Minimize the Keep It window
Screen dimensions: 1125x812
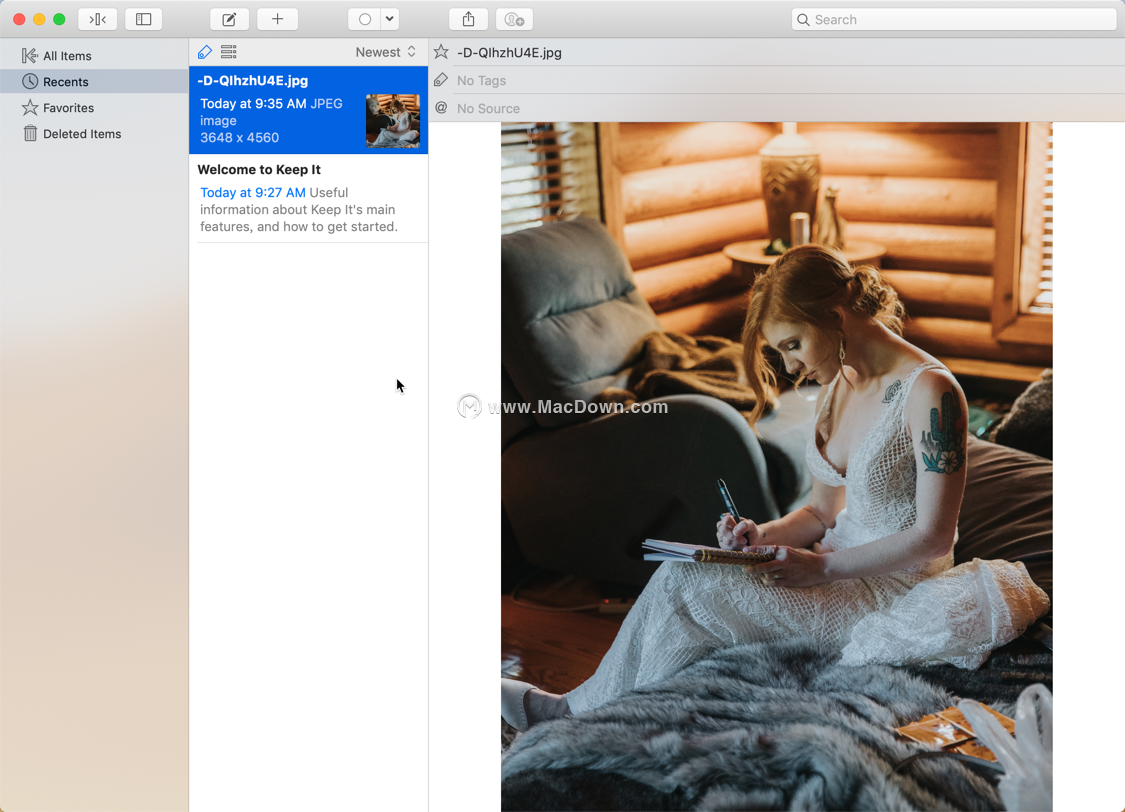pyautogui.click(x=39, y=19)
